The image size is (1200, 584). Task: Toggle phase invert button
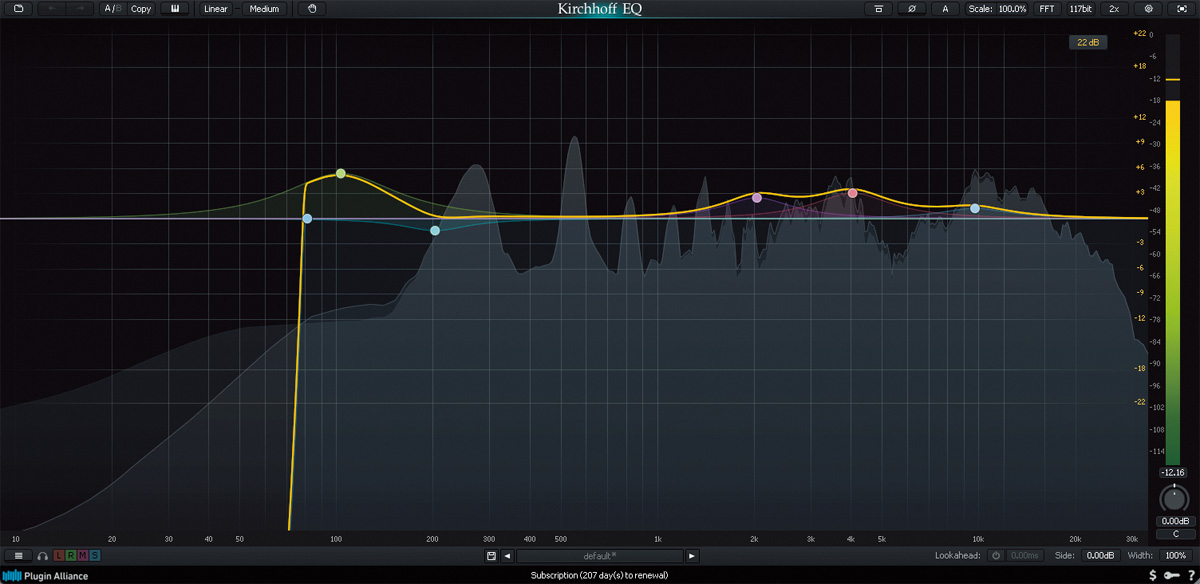click(x=912, y=9)
